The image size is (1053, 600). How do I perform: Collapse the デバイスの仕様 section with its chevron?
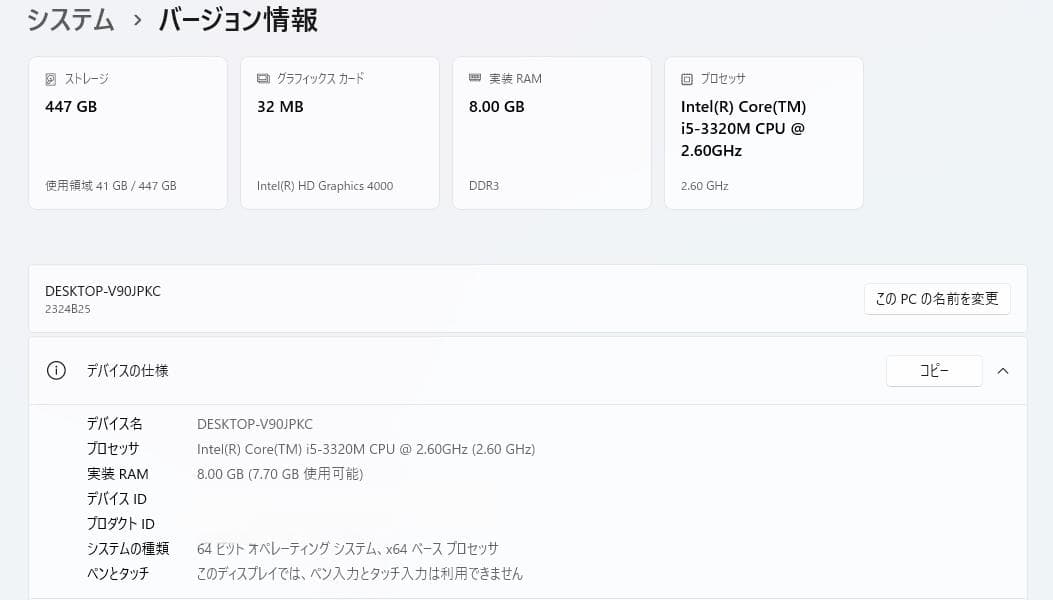1003,370
